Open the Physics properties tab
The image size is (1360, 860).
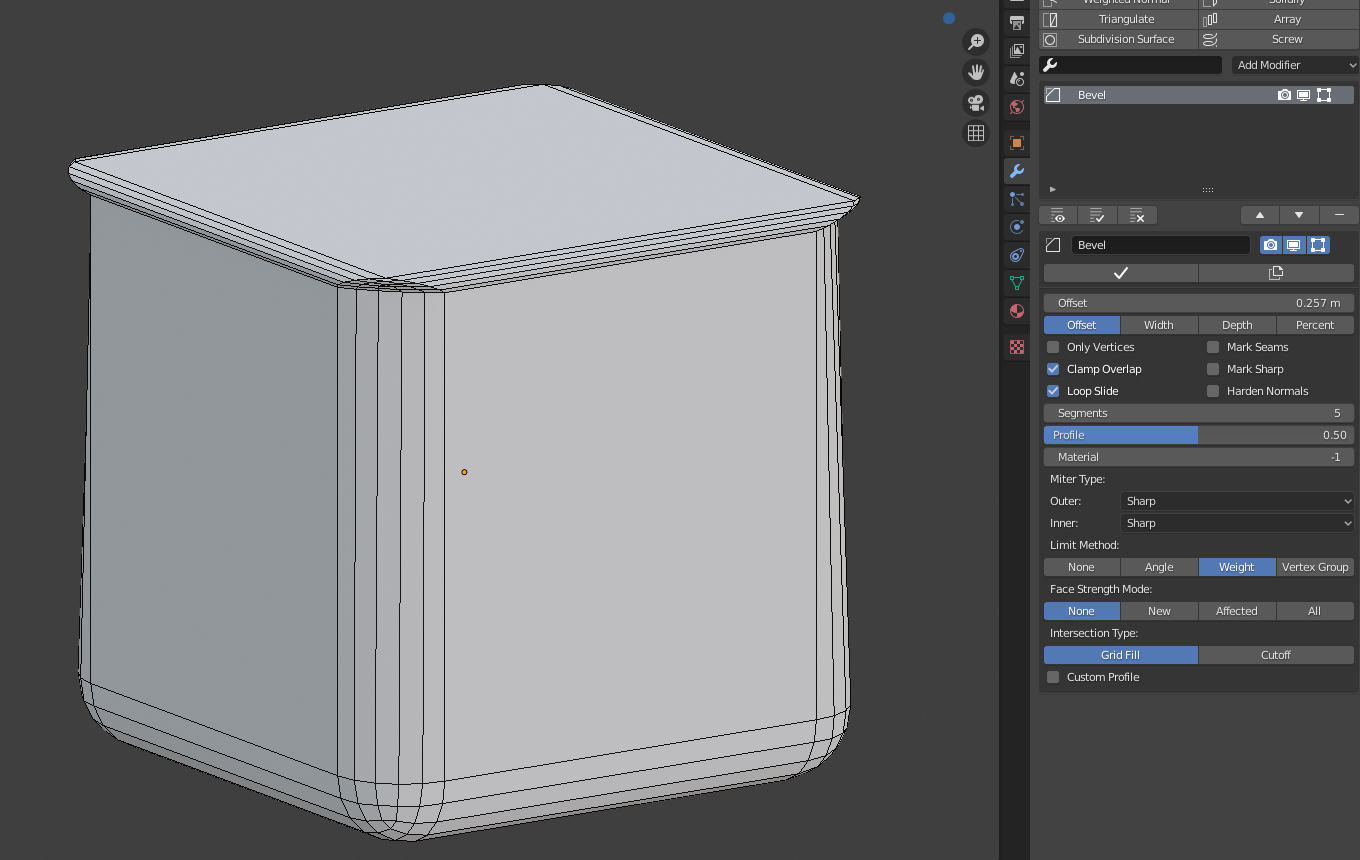point(1017,227)
